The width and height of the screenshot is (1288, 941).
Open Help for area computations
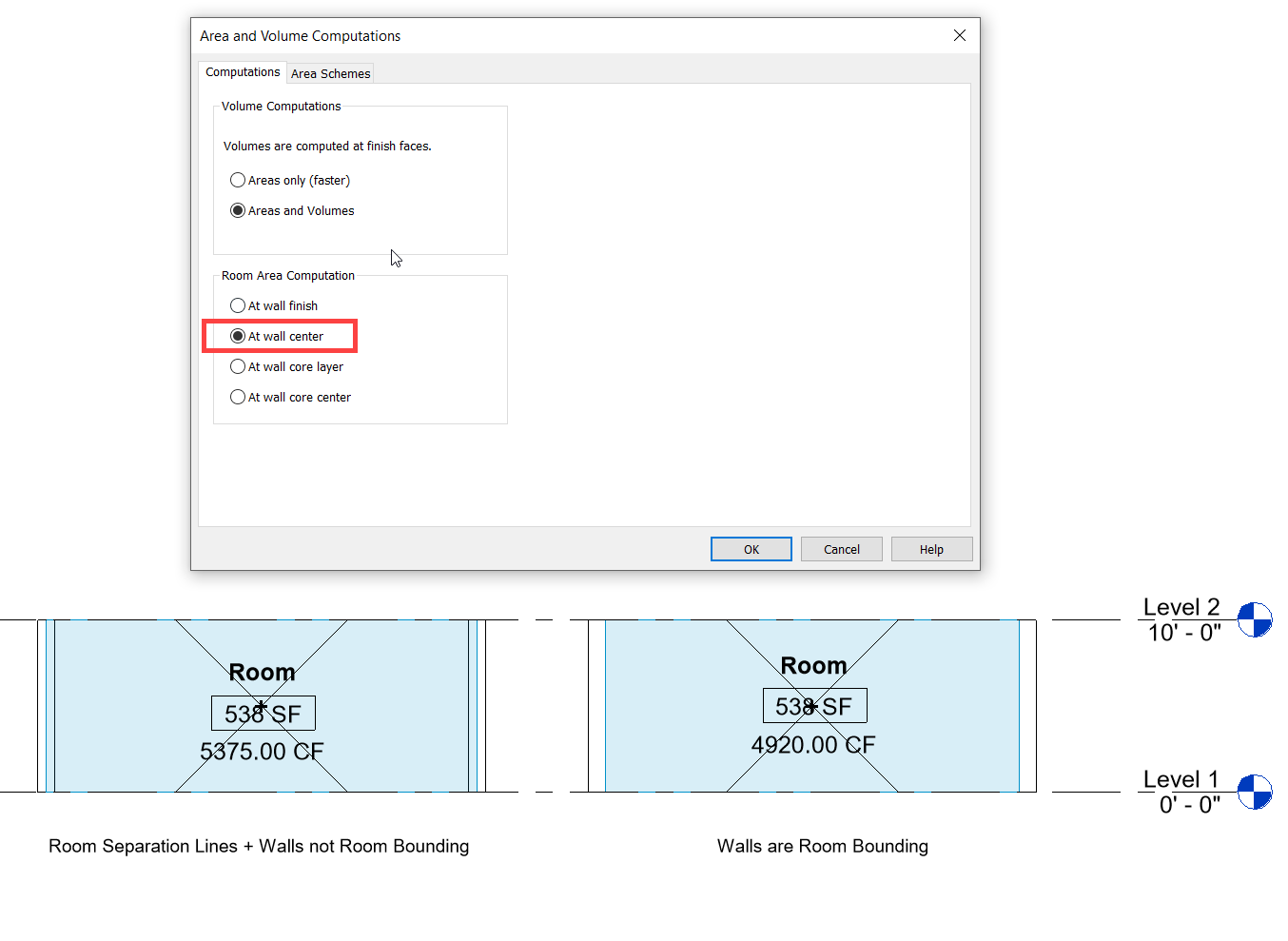point(931,549)
